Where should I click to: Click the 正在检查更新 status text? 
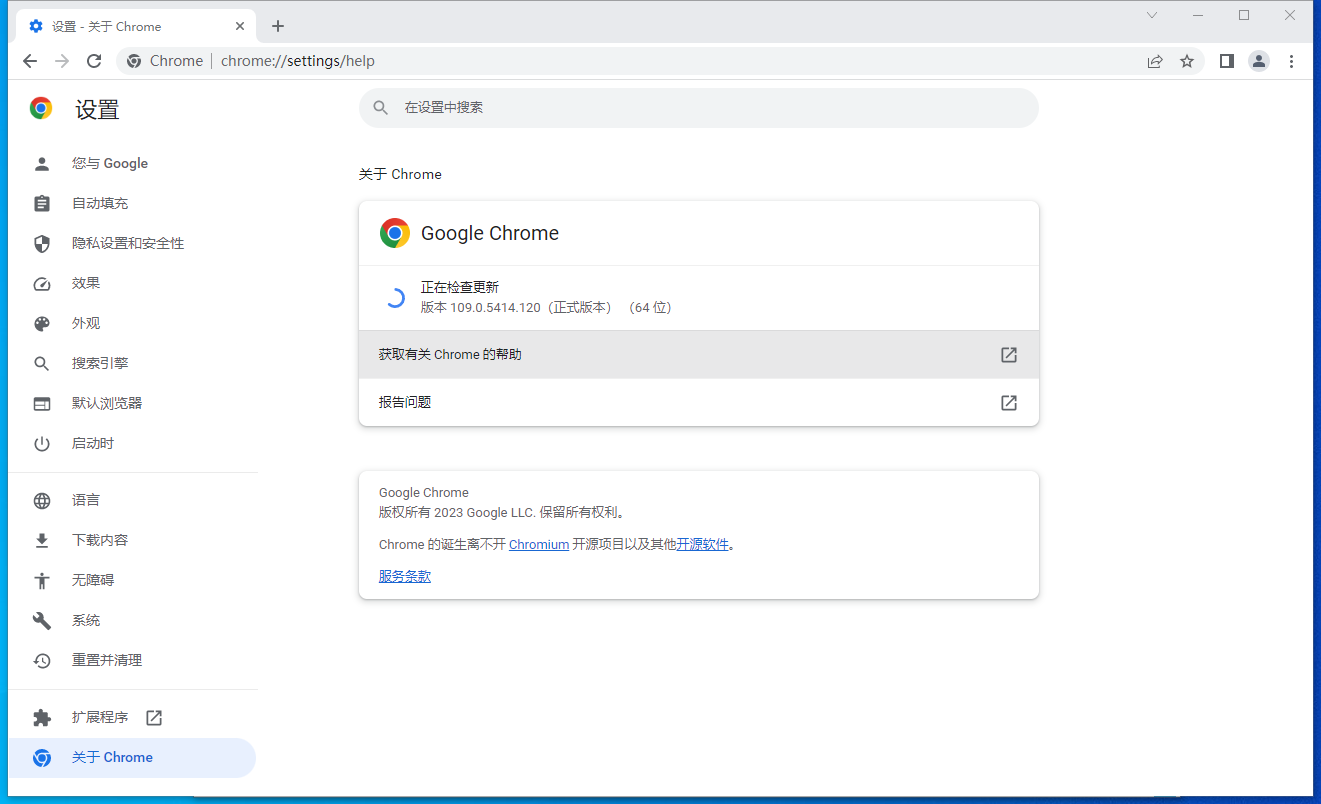point(460,287)
